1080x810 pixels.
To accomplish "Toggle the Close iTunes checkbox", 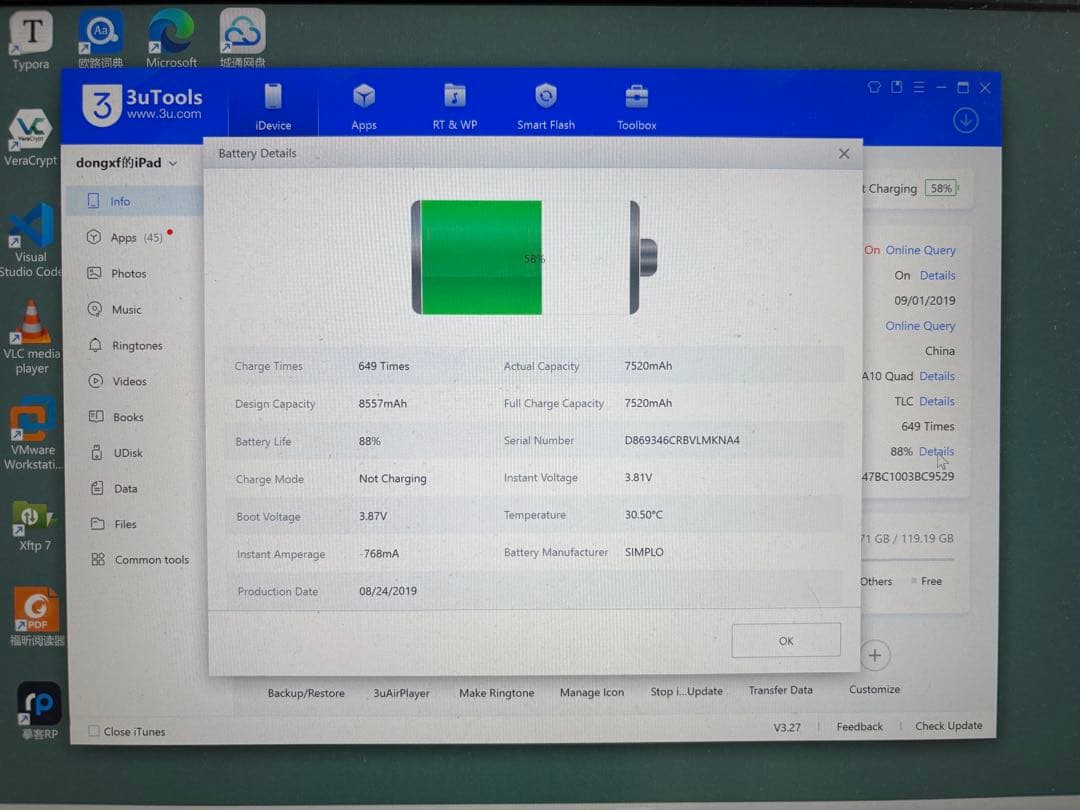I will [94, 731].
